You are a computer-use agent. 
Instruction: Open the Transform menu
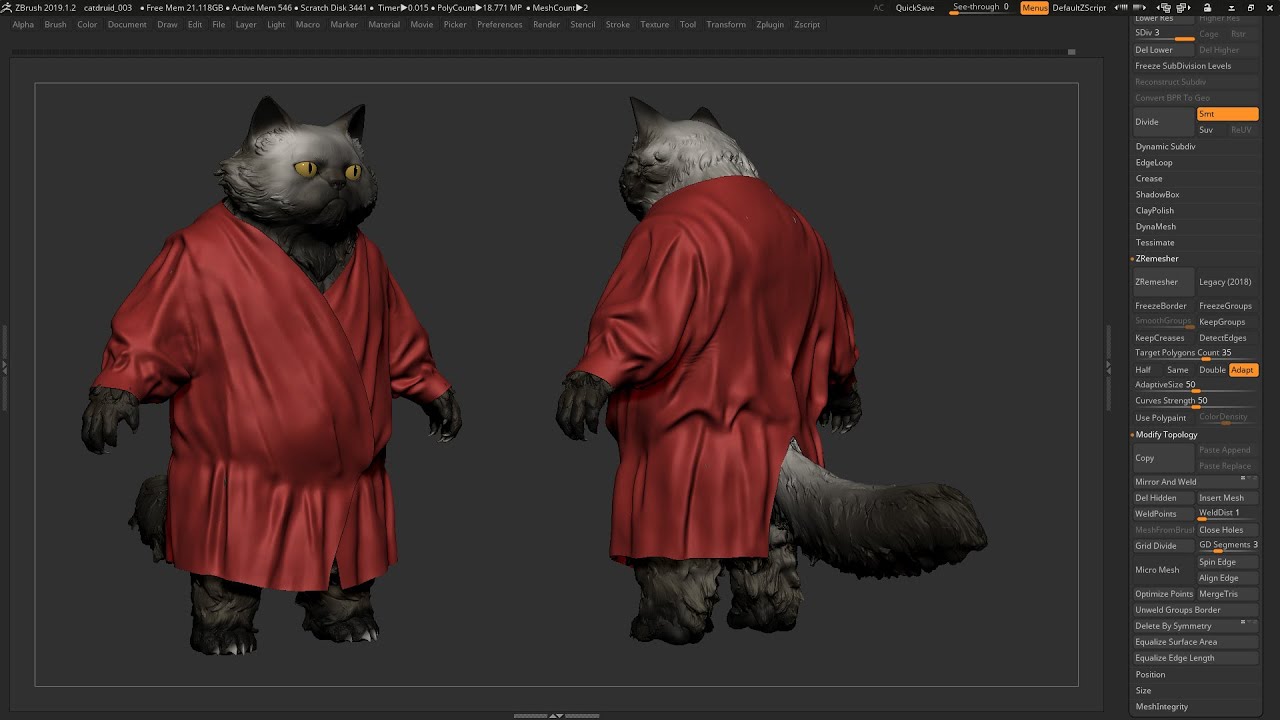726,24
